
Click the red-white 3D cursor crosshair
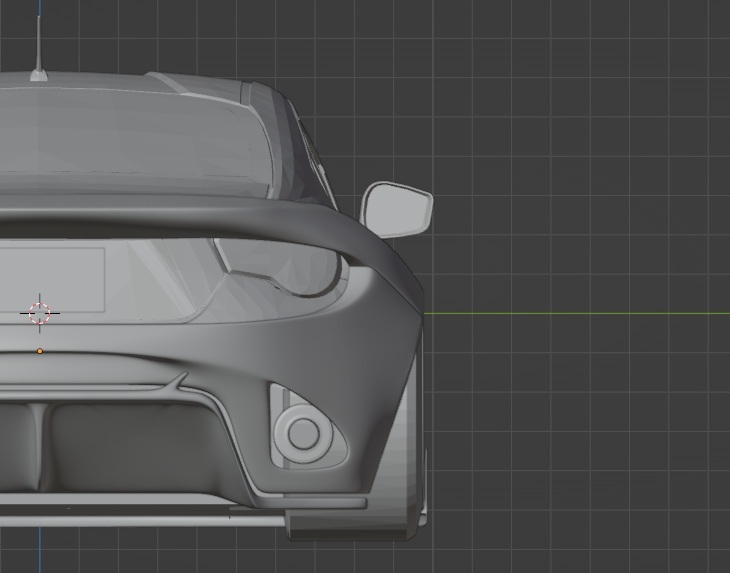(40, 313)
